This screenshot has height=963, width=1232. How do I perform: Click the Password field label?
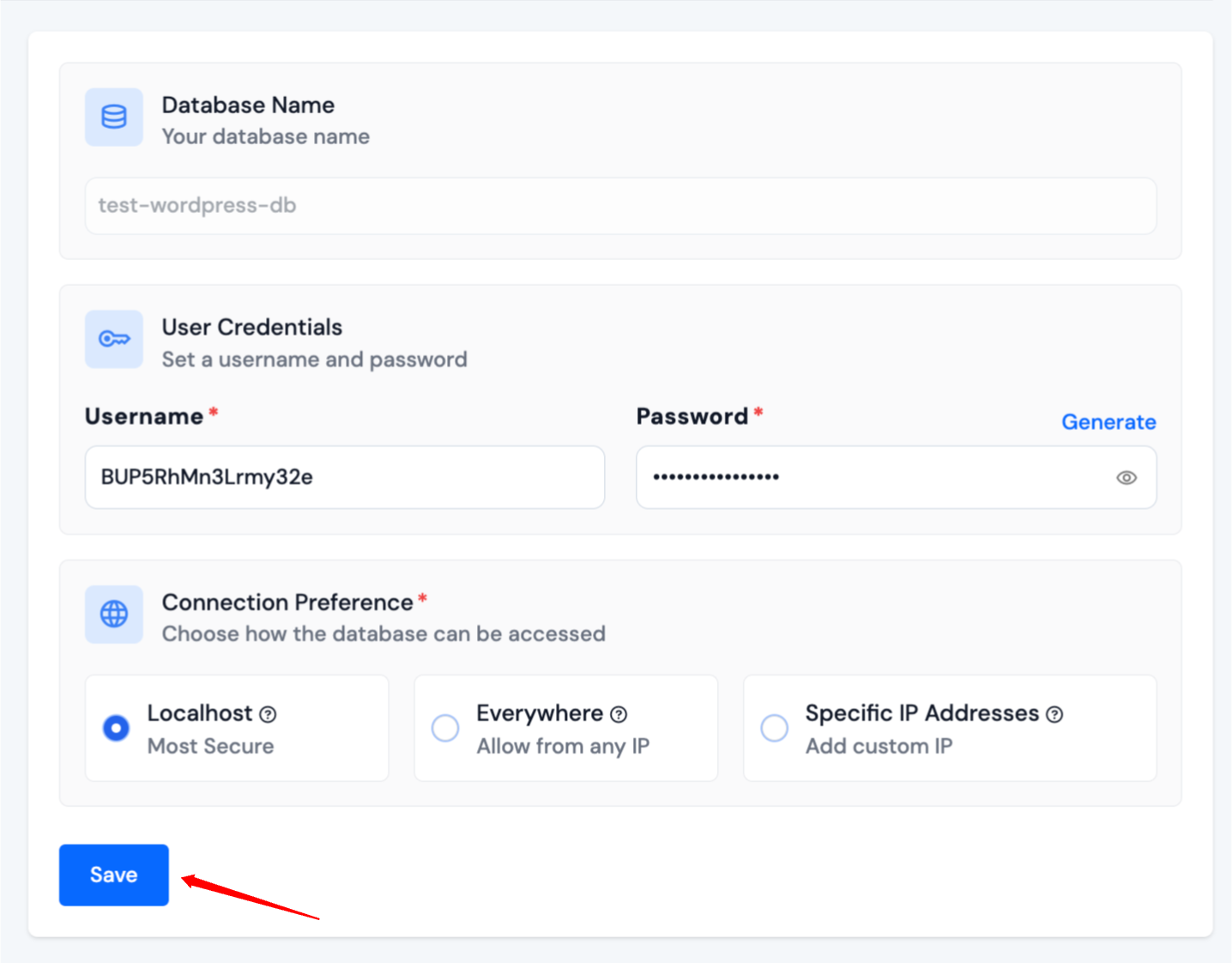click(691, 417)
